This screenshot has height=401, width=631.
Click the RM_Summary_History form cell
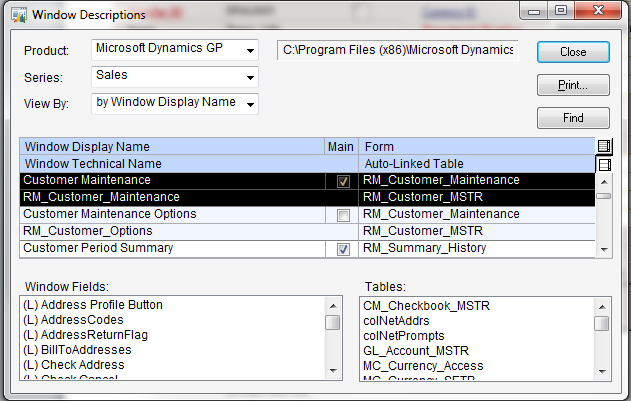[x=476, y=248]
